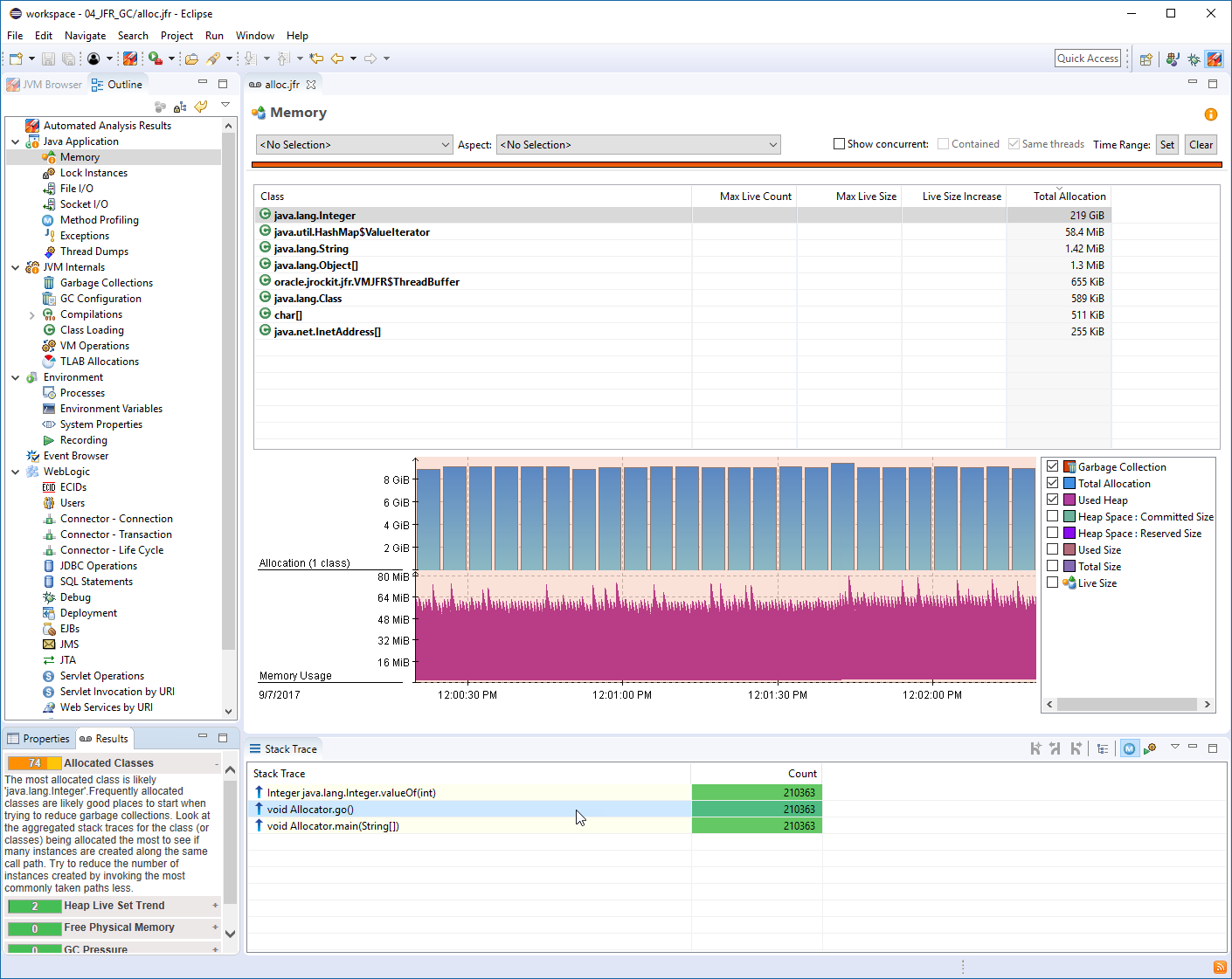1232x979 pixels.
Task: Open the first No Selection dropdown
Action: pyautogui.click(x=354, y=145)
